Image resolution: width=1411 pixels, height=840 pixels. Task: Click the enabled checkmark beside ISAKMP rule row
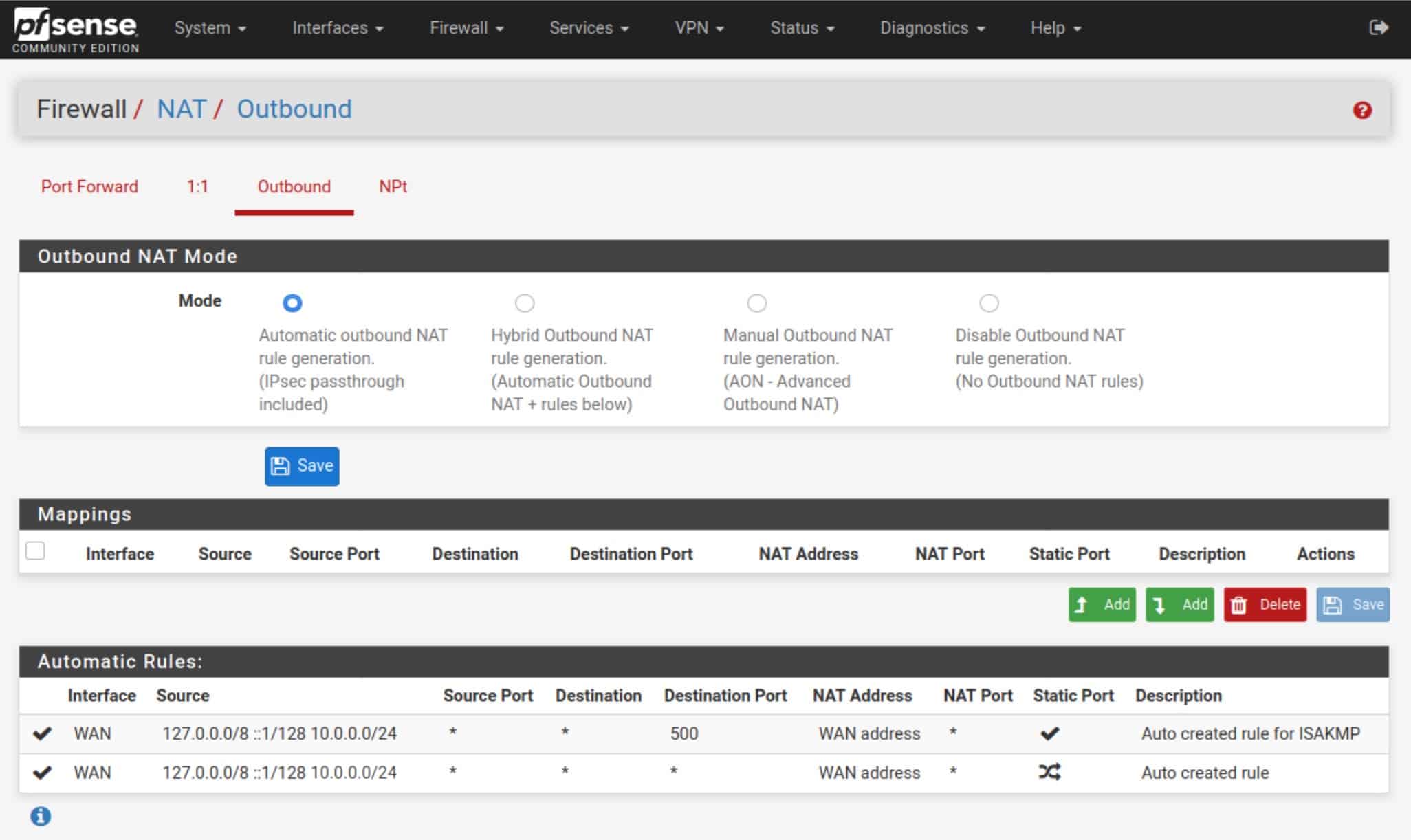pyautogui.click(x=42, y=733)
